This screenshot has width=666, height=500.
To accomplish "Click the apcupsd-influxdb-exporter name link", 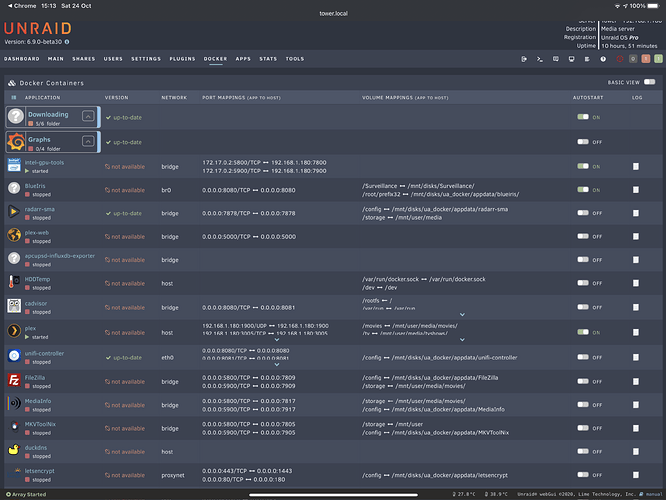I will (59, 256).
